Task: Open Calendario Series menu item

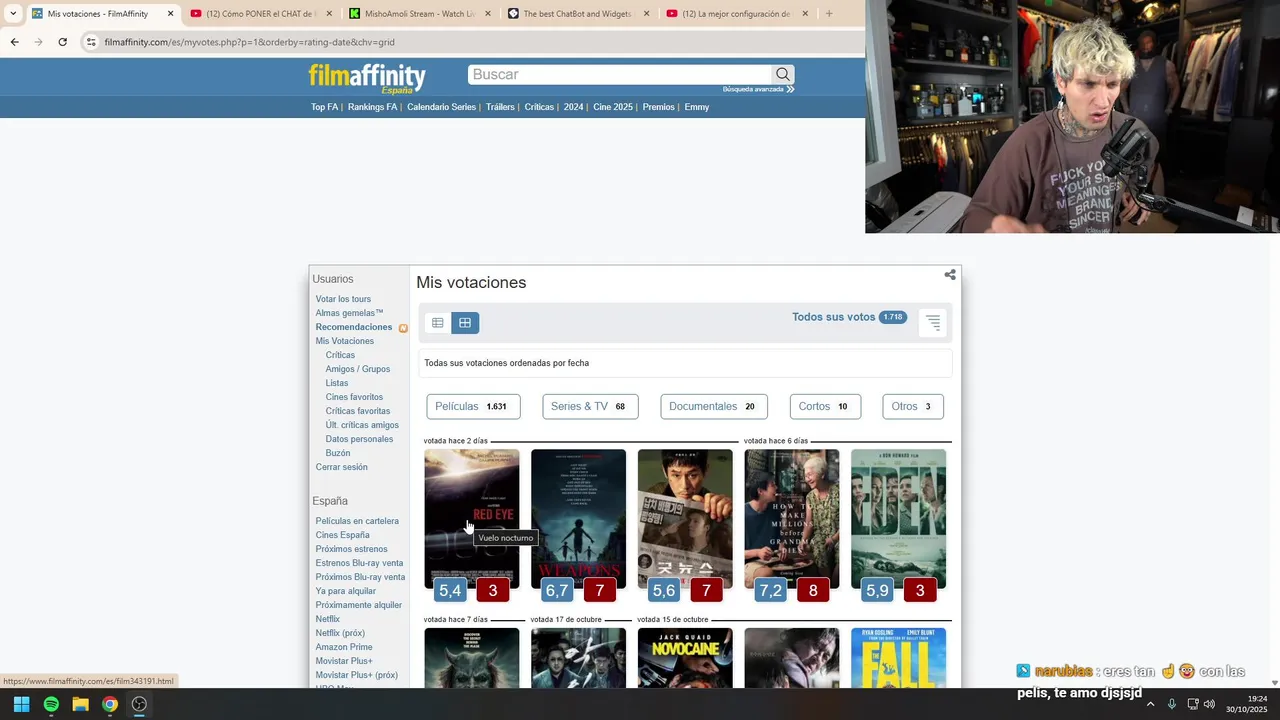Action: [441, 107]
